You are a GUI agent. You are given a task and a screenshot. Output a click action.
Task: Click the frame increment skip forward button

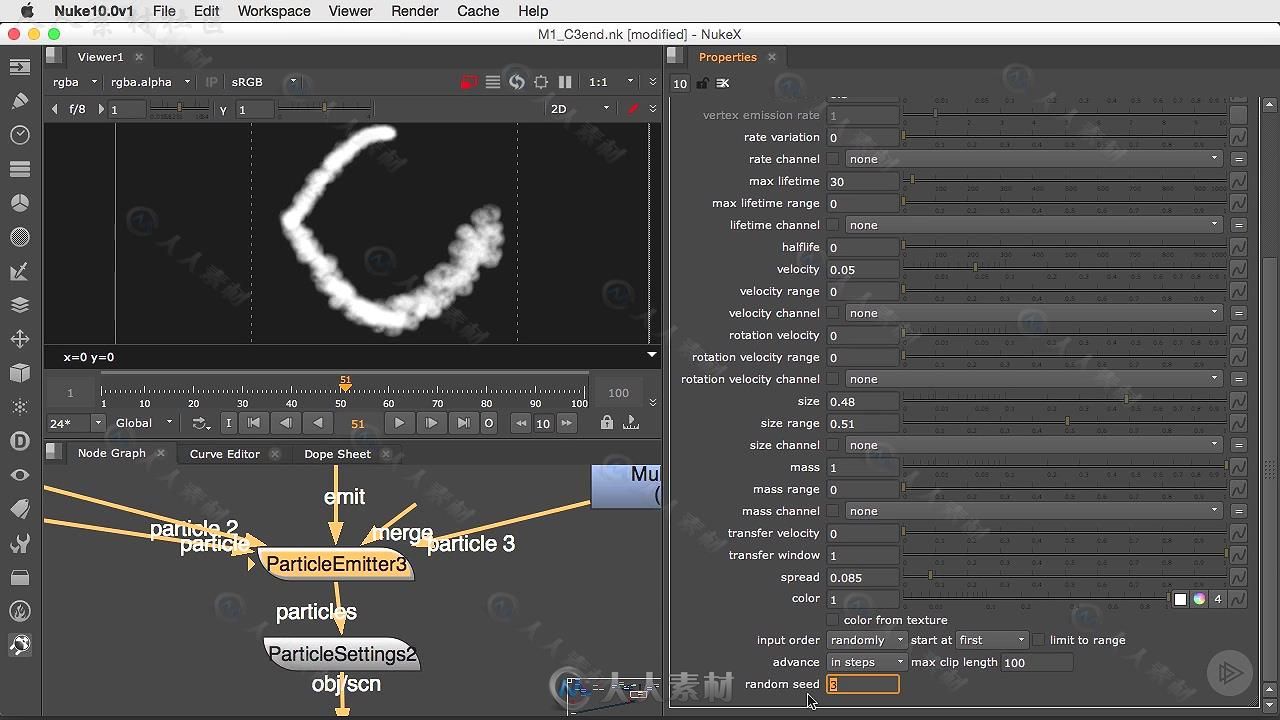[x=567, y=423]
